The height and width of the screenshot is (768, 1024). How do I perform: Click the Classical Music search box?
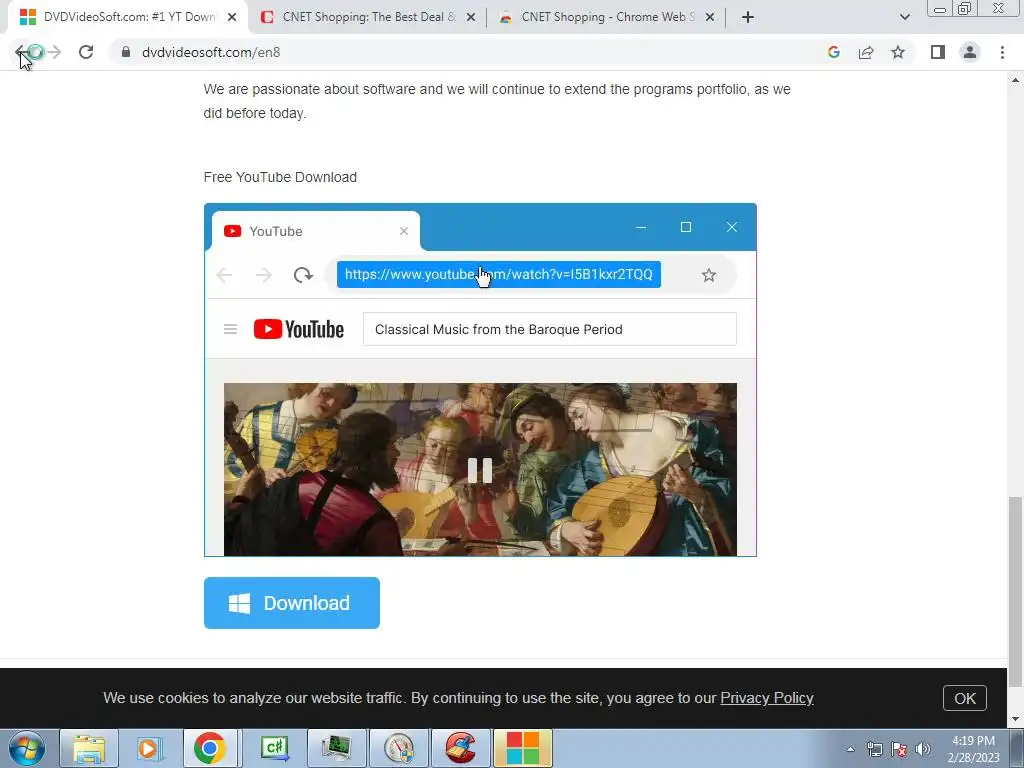point(550,329)
